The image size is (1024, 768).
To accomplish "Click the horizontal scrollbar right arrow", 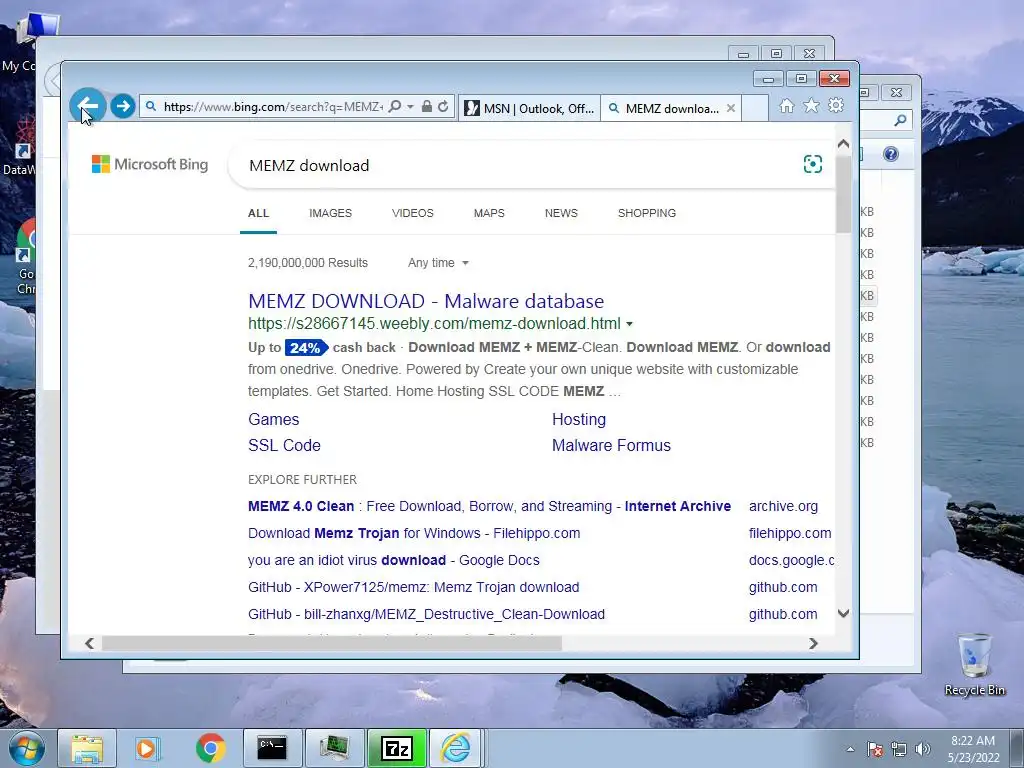I will click(813, 643).
